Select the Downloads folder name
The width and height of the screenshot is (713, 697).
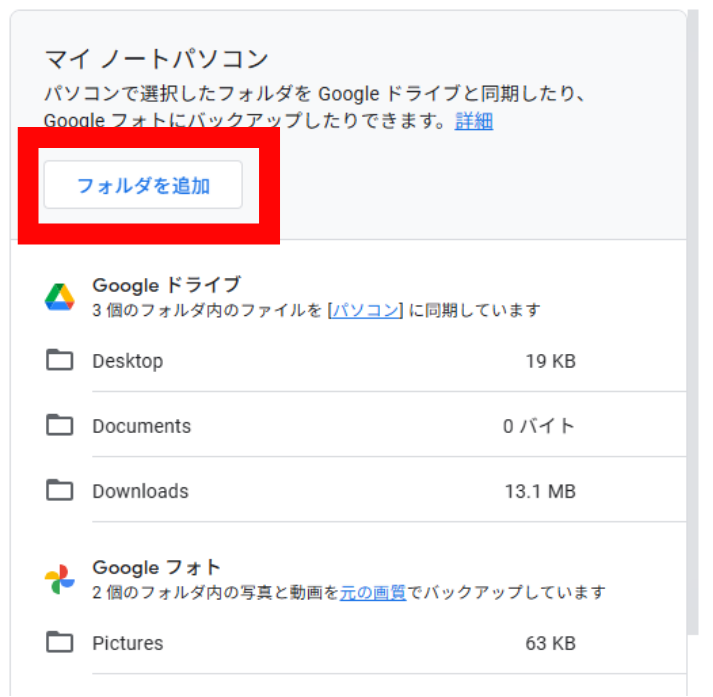click(140, 491)
